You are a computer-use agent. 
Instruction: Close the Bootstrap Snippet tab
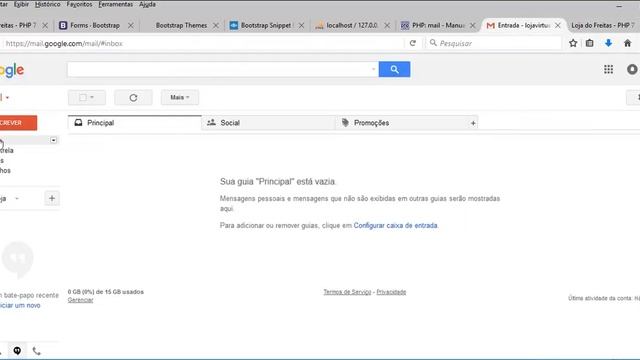point(301,25)
